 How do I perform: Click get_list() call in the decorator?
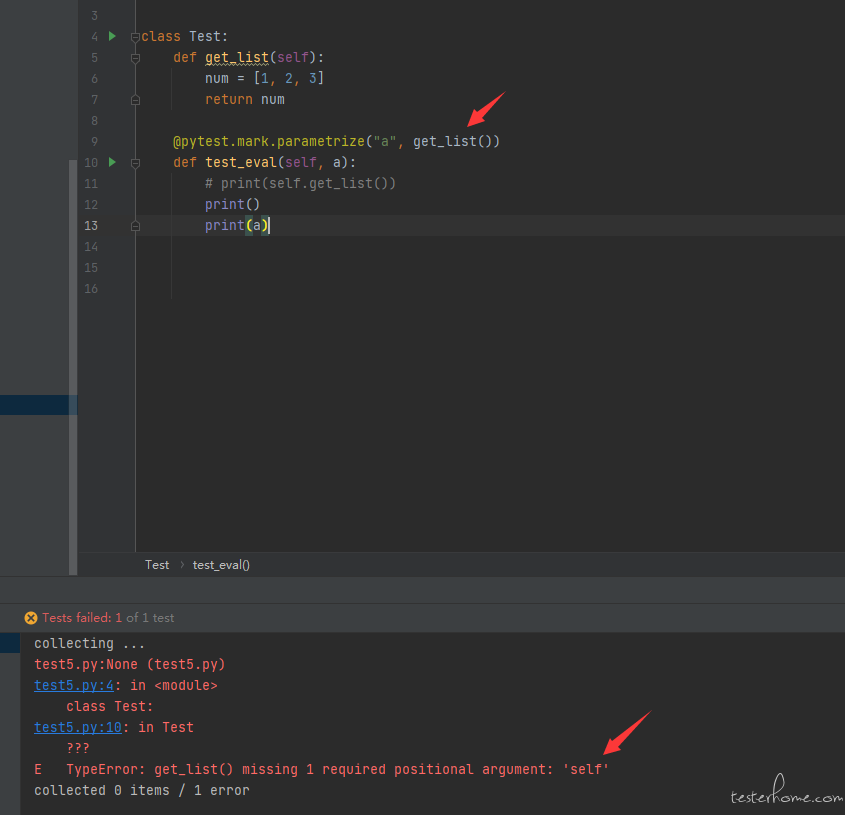pos(452,141)
